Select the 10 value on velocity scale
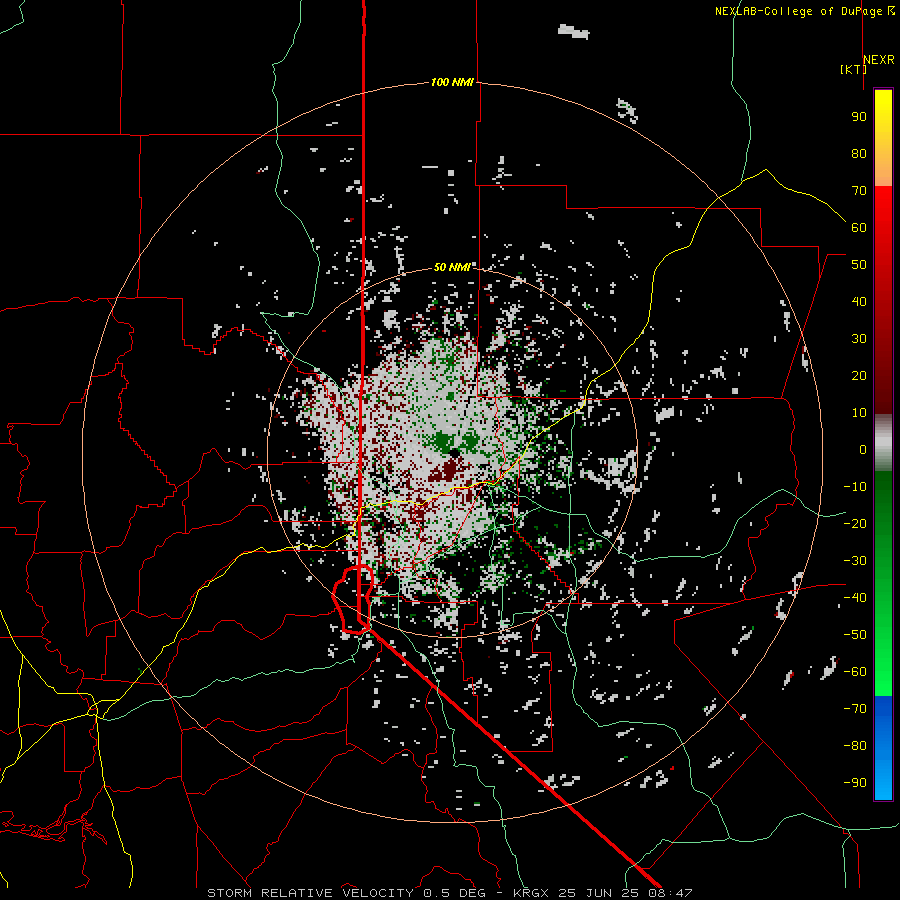This screenshot has height=900, width=900. [x=859, y=413]
